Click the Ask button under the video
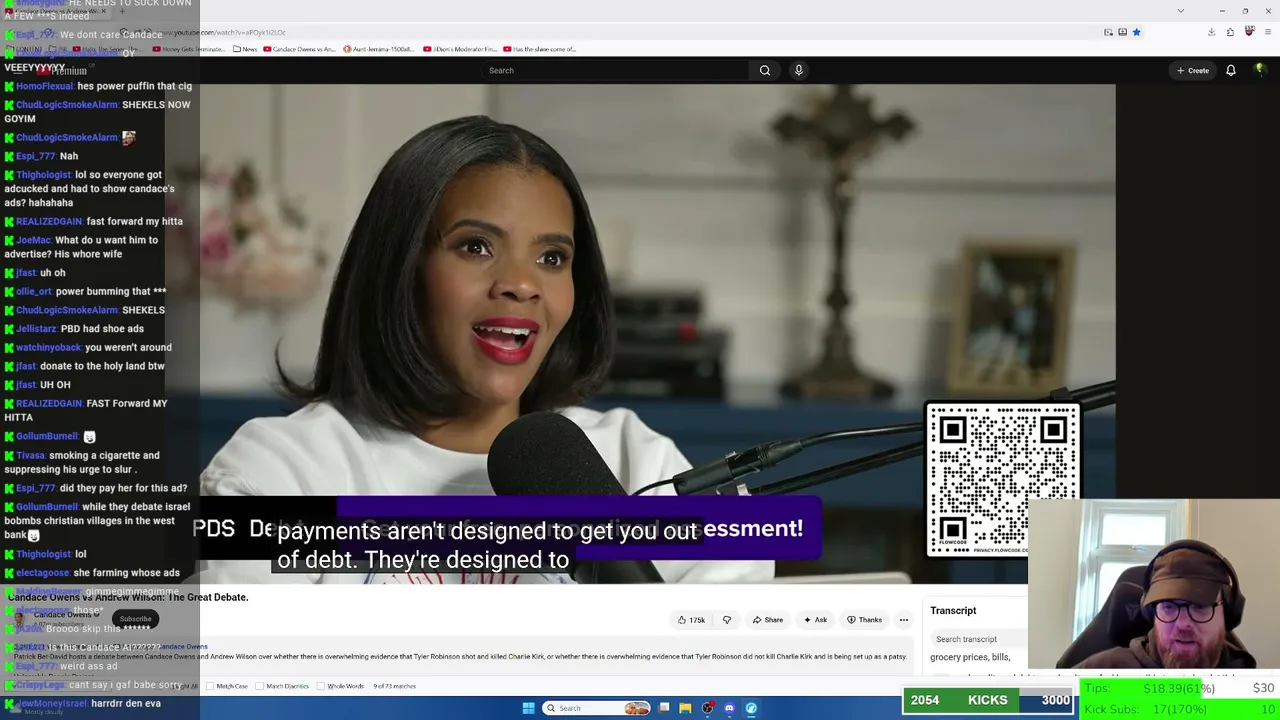Image resolution: width=1280 pixels, height=720 pixels. click(815, 620)
